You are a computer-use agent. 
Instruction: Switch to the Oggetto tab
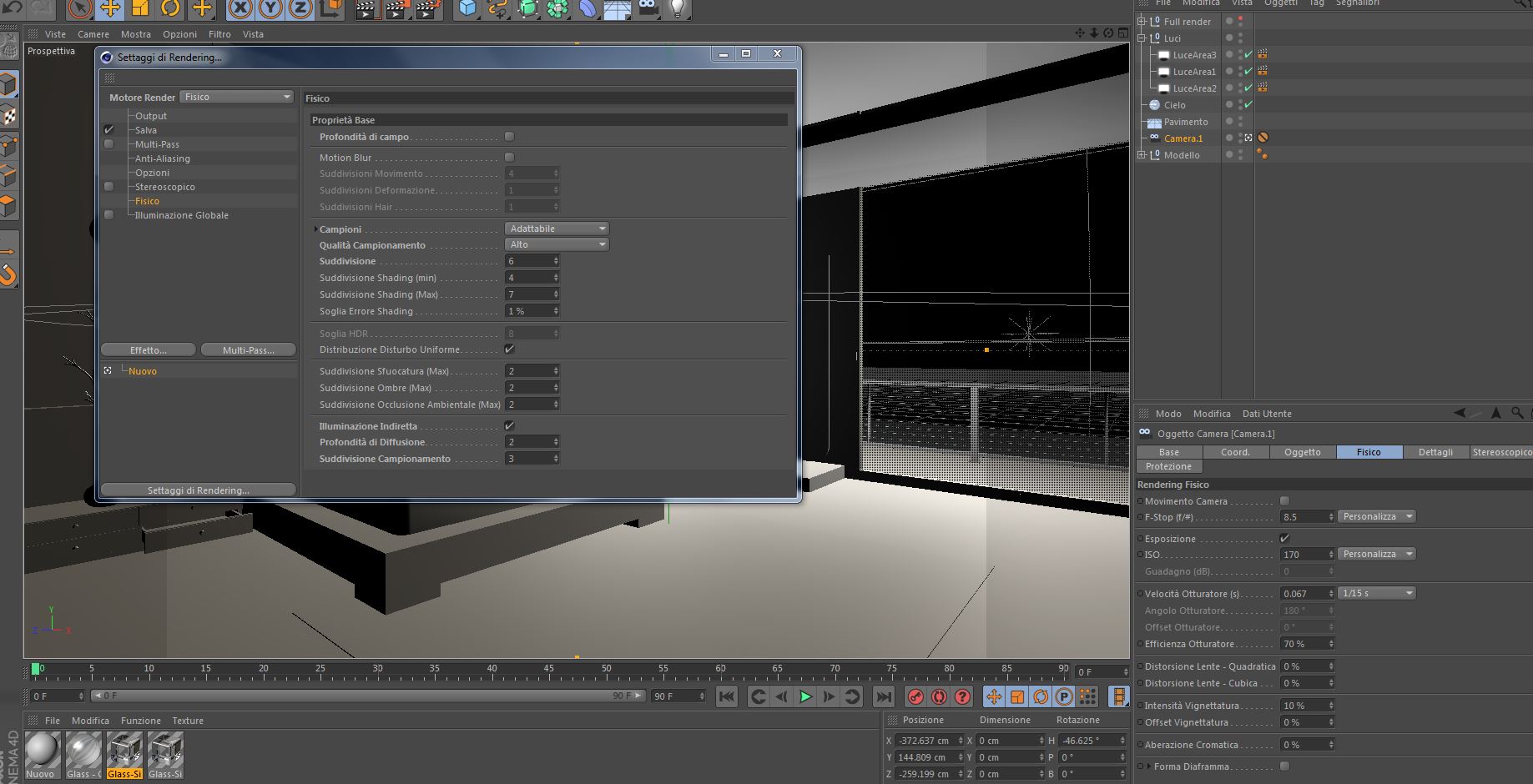click(1303, 452)
